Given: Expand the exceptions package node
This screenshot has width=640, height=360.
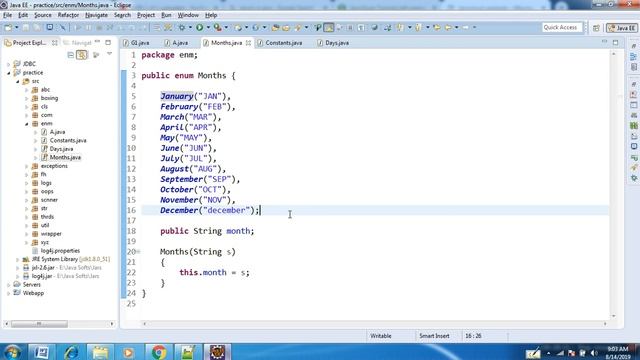Looking at the screenshot, I should (27, 166).
